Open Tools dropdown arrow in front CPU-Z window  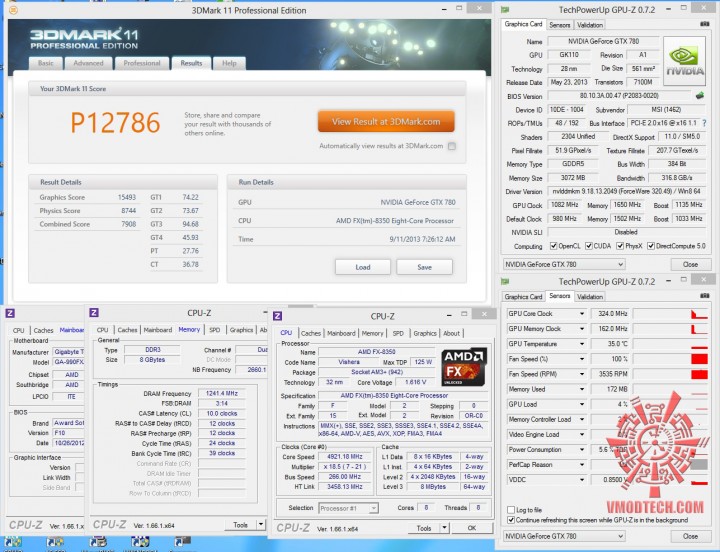pos(444,528)
